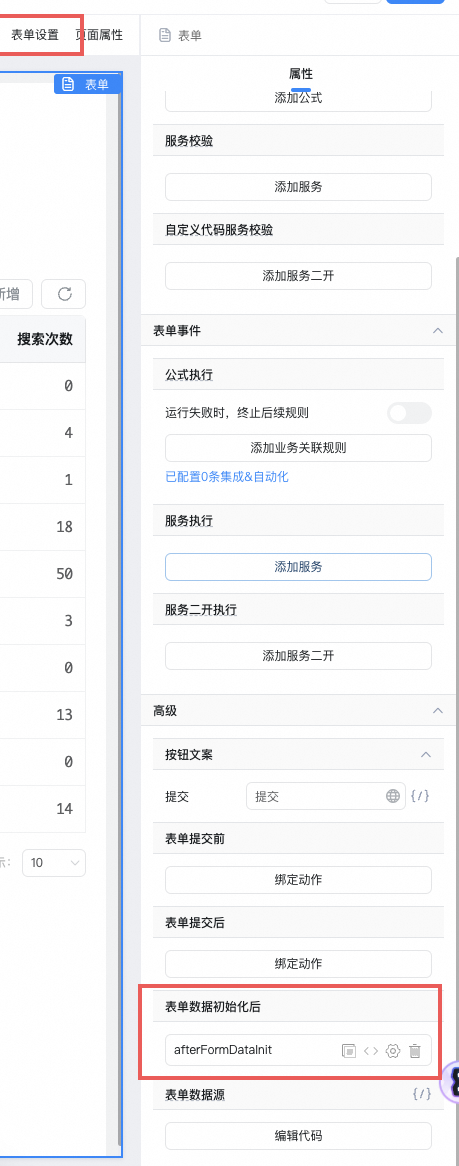The width and height of the screenshot is (459, 1166).
Task: Click variable binding icon beside 表单数据源
Action: (x=421, y=1094)
